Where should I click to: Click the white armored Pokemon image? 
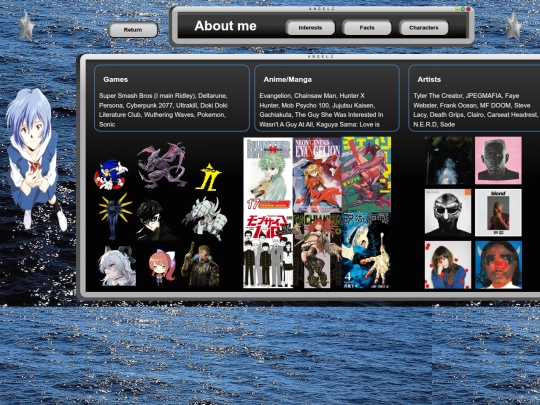coord(205,218)
